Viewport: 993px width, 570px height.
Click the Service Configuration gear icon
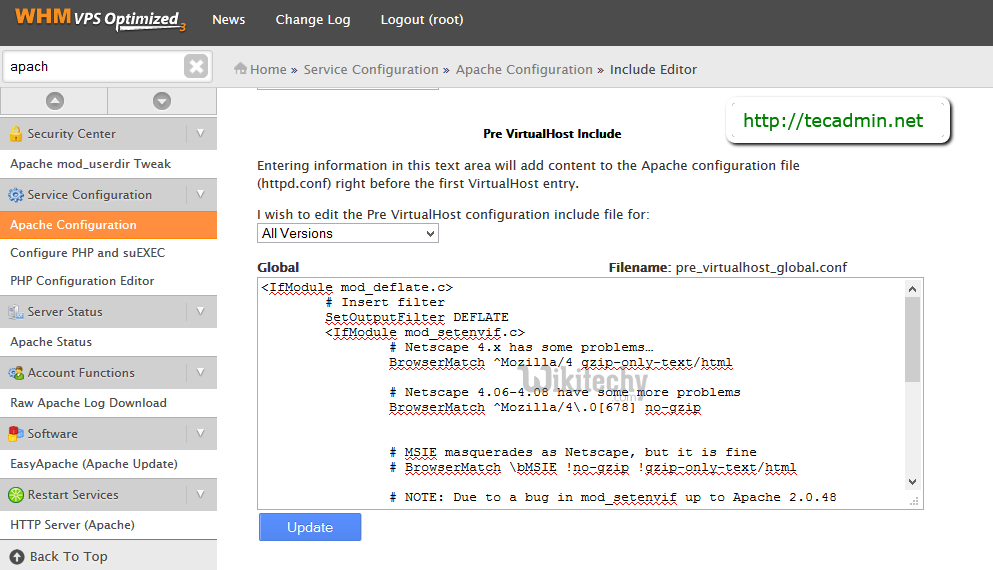tap(15, 195)
